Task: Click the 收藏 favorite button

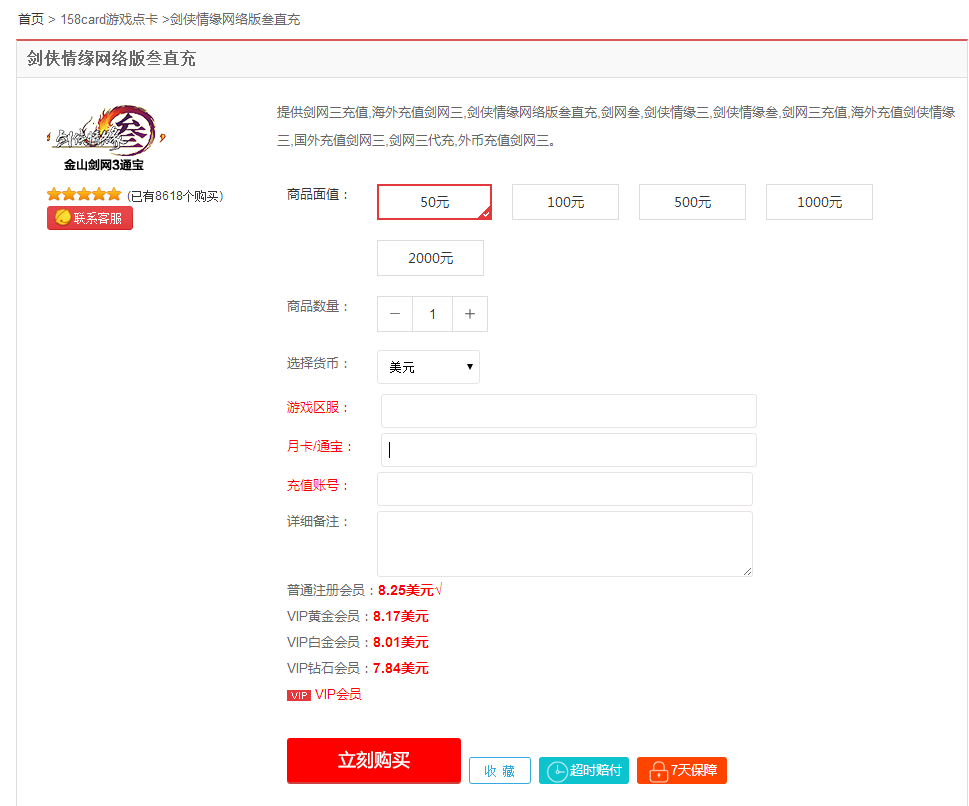Action: (x=500, y=771)
